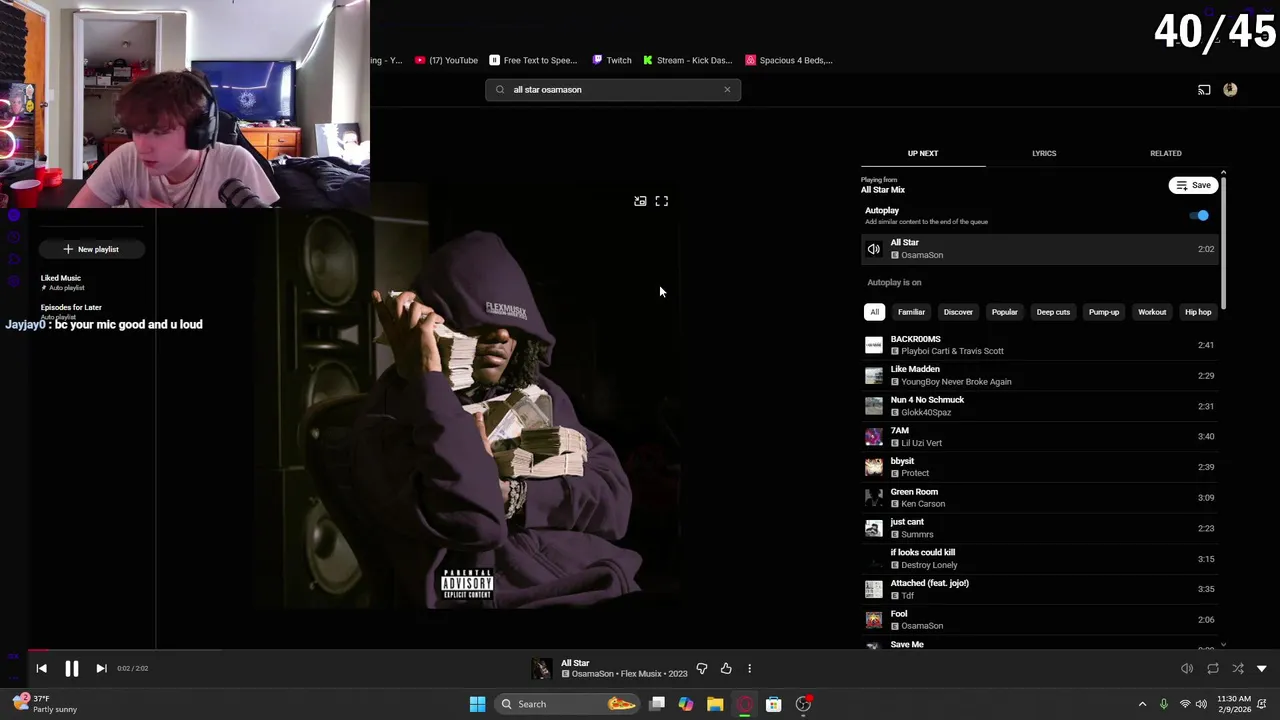This screenshot has height=720, width=1280.
Task: Open the Liked Music playlist
Action: coord(61,282)
